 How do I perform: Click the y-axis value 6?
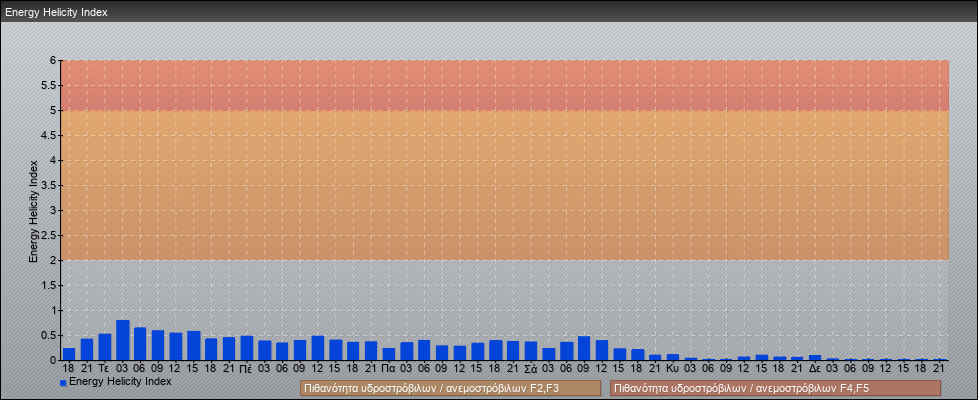54,61
